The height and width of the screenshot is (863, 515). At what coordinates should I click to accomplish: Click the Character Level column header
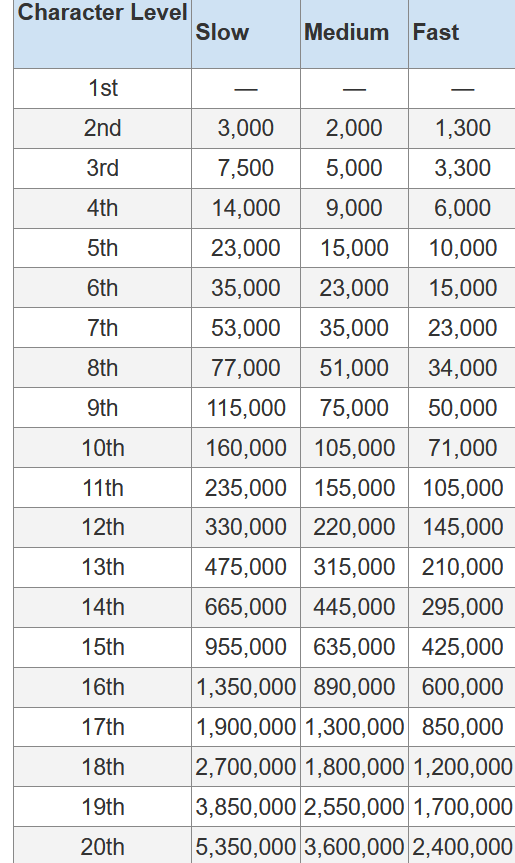[x=102, y=13]
